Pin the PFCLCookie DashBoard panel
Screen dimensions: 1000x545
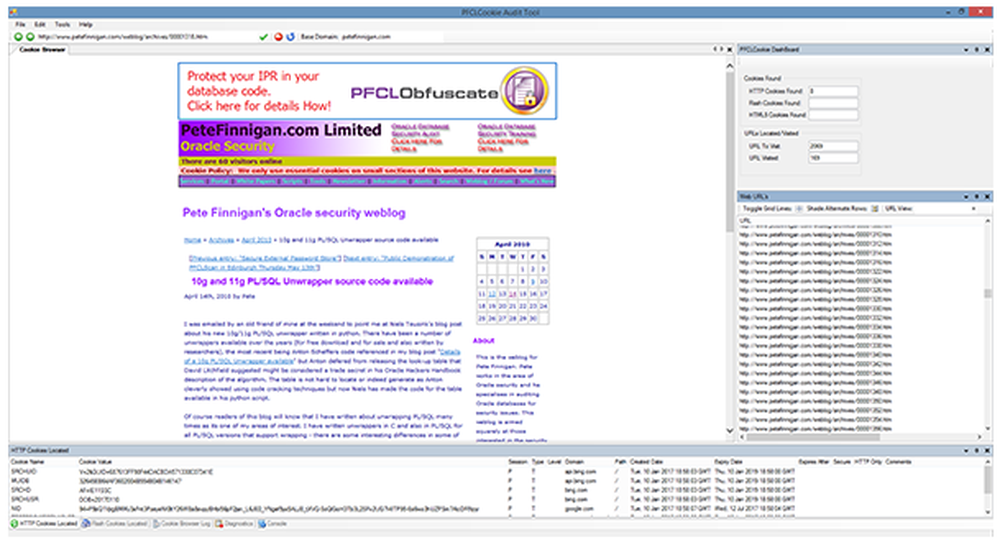point(976,49)
